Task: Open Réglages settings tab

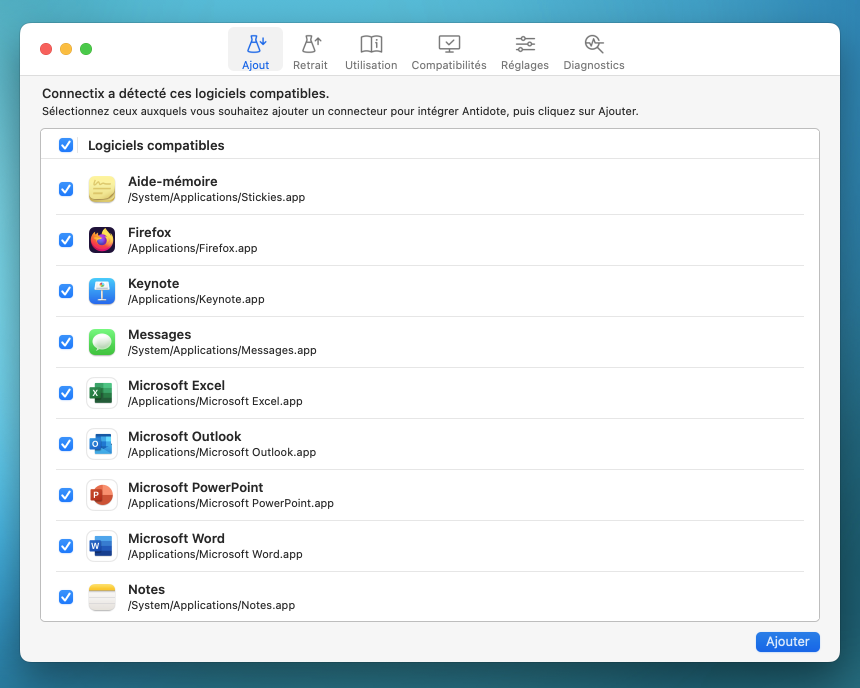Action: 525,51
